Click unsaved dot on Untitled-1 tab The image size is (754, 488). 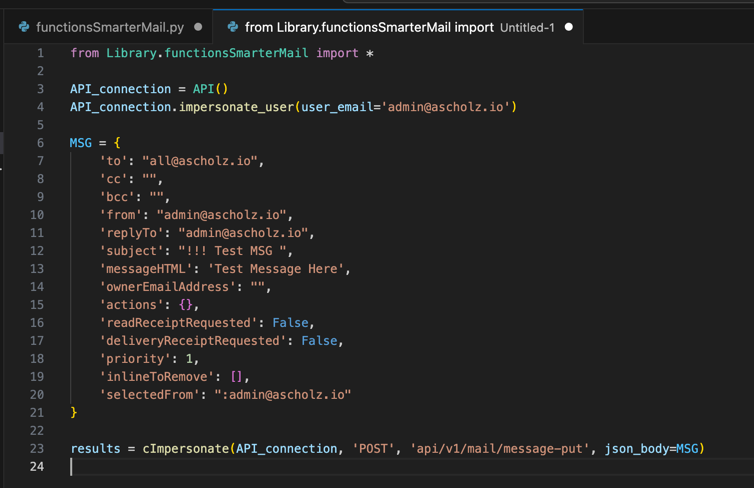pyautogui.click(x=569, y=27)
